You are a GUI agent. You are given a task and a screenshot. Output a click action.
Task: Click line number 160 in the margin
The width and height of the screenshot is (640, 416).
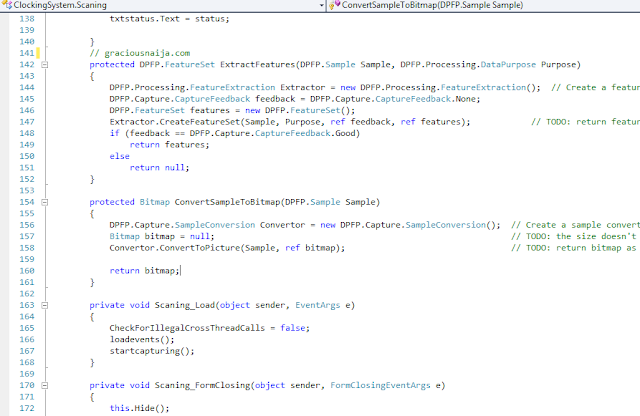[27, 271]
